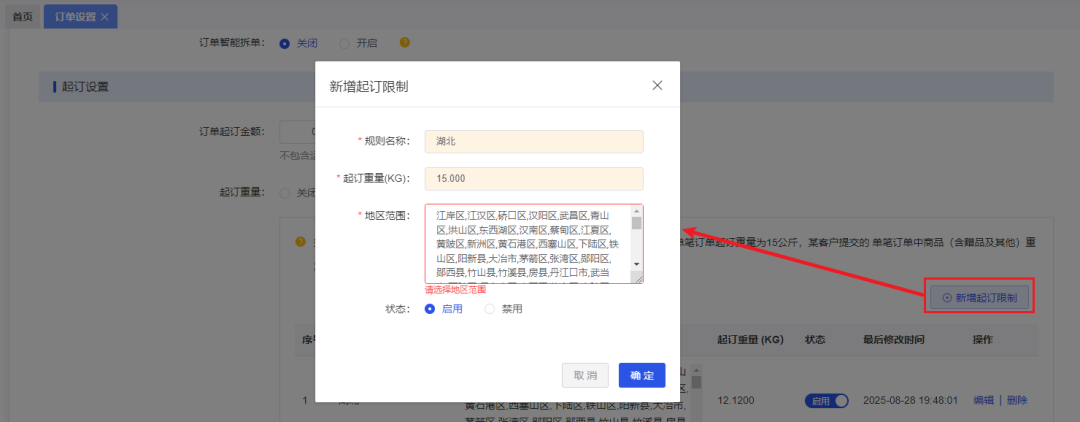Click the 取消 button
Screen dimensions: 1080x422
[585, 375]
